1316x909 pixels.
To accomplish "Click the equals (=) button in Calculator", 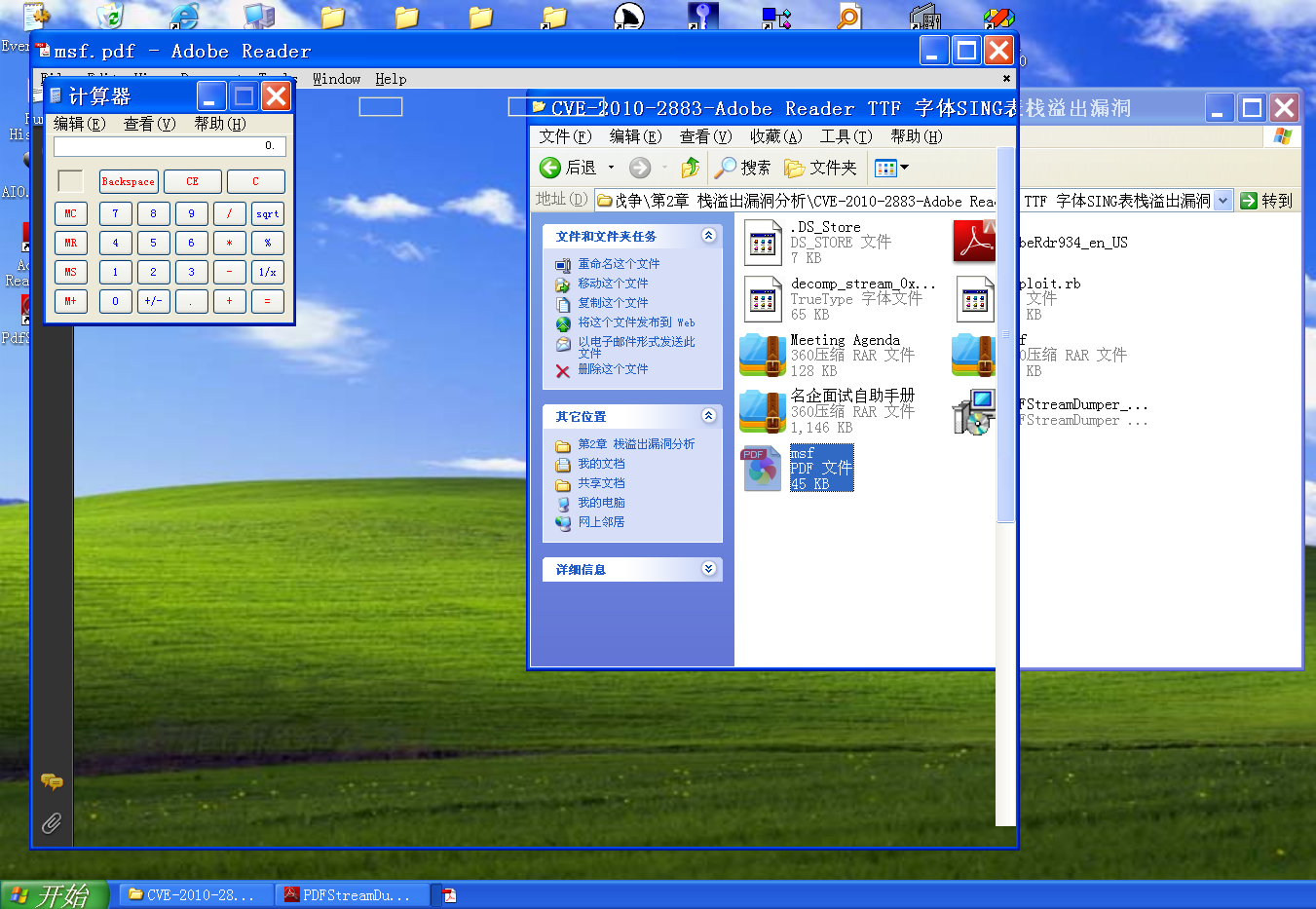I will 267,301.
